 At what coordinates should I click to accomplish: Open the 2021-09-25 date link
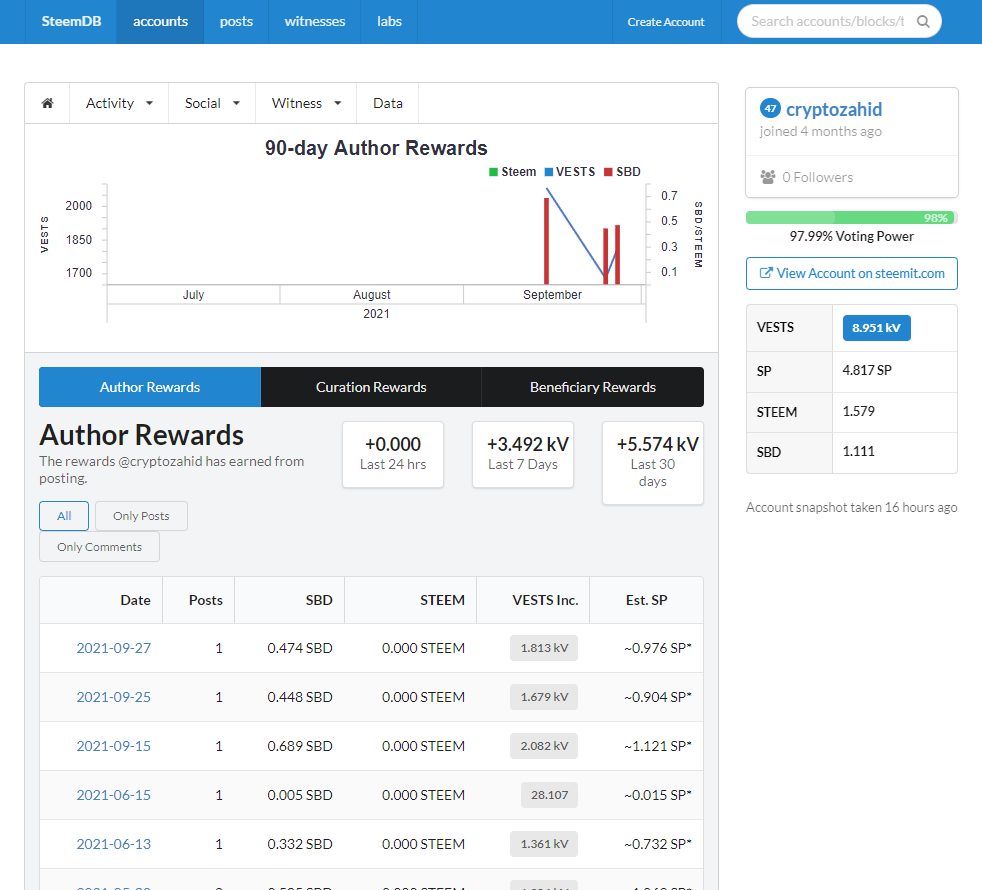tap(113, 697)
